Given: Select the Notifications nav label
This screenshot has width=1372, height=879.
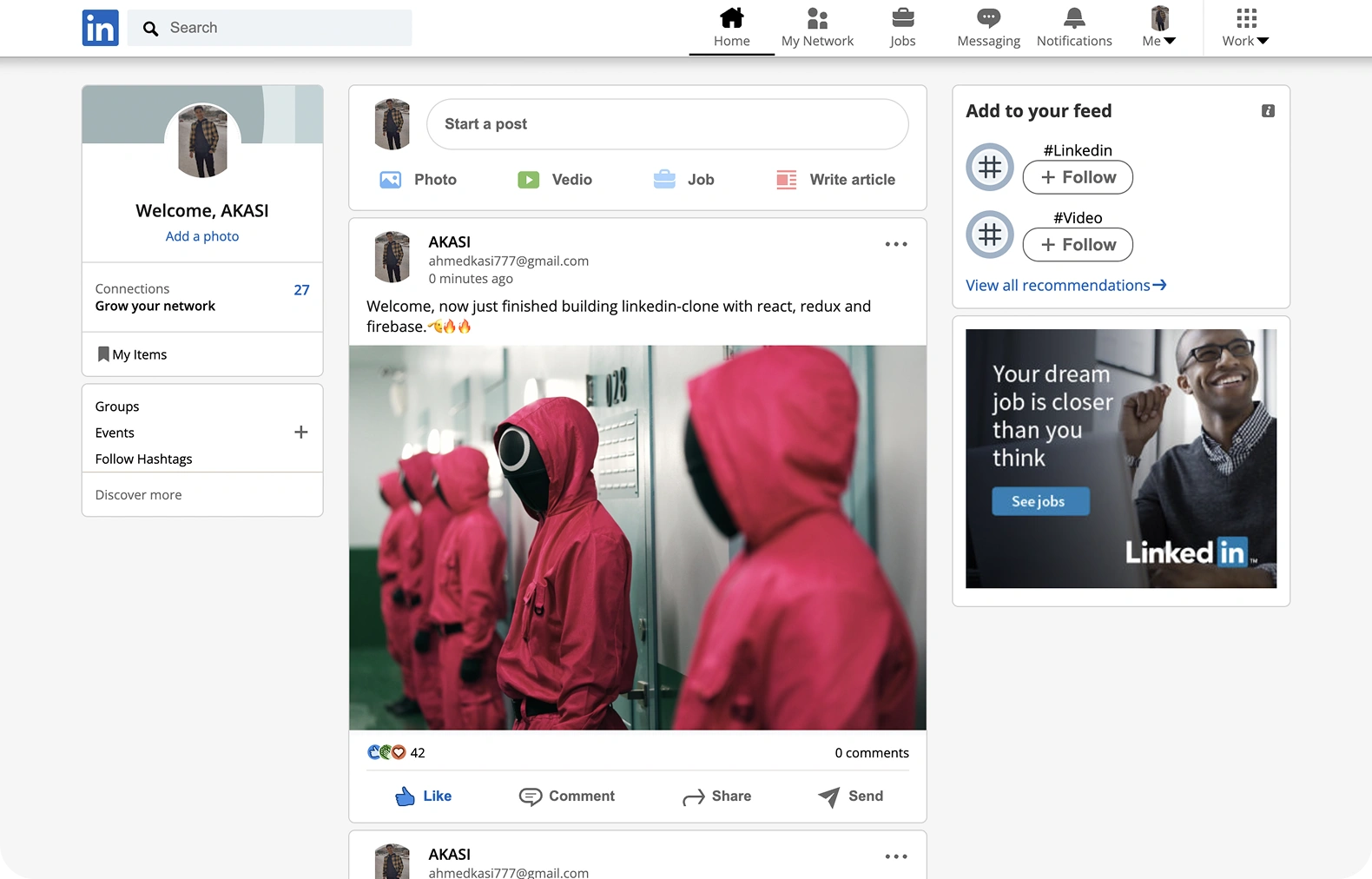Looking at the screenshot, I should tap(1074, 41).
